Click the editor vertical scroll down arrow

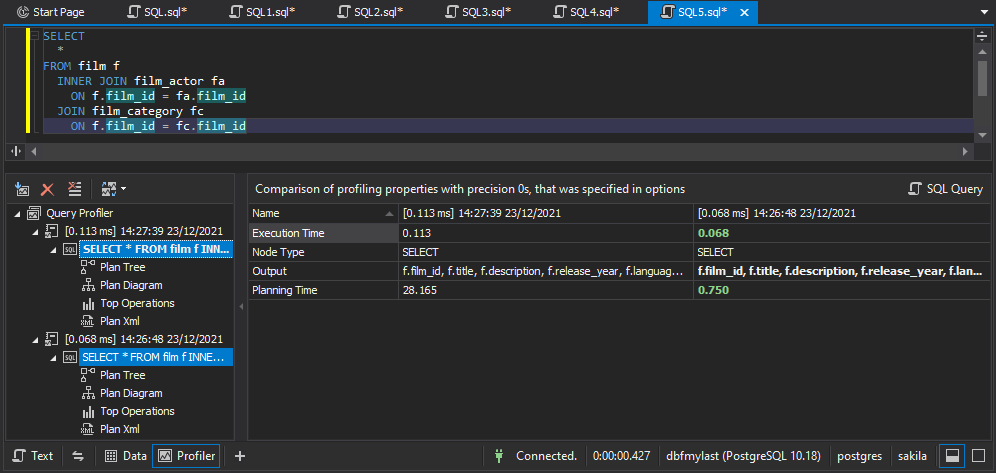click(982, 135)
